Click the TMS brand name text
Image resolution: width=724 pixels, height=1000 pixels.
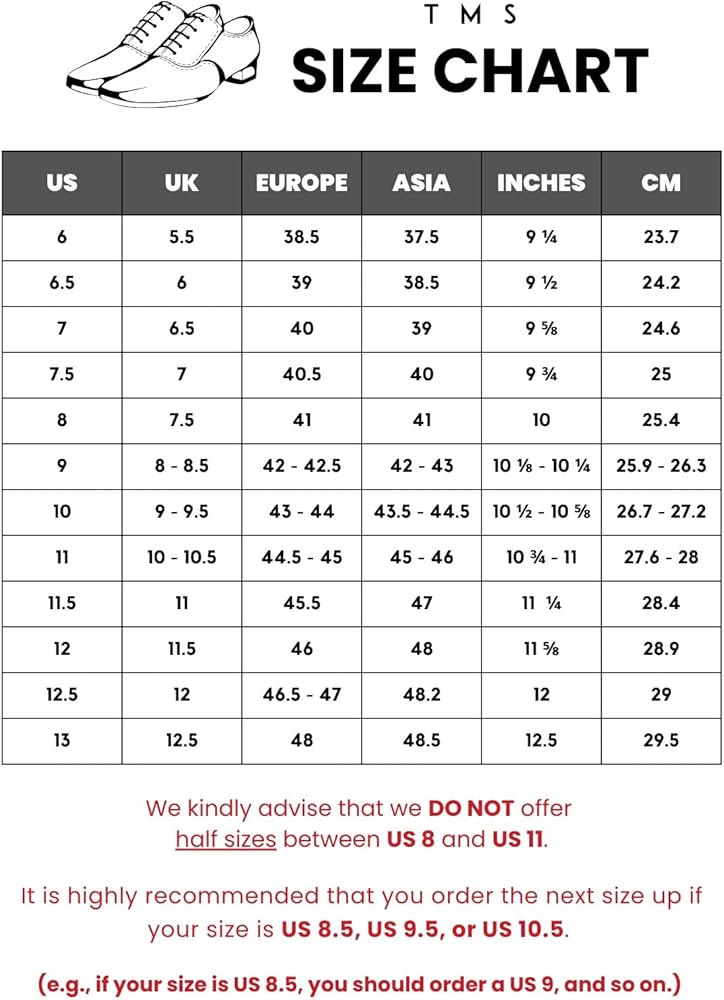point(470,15)
